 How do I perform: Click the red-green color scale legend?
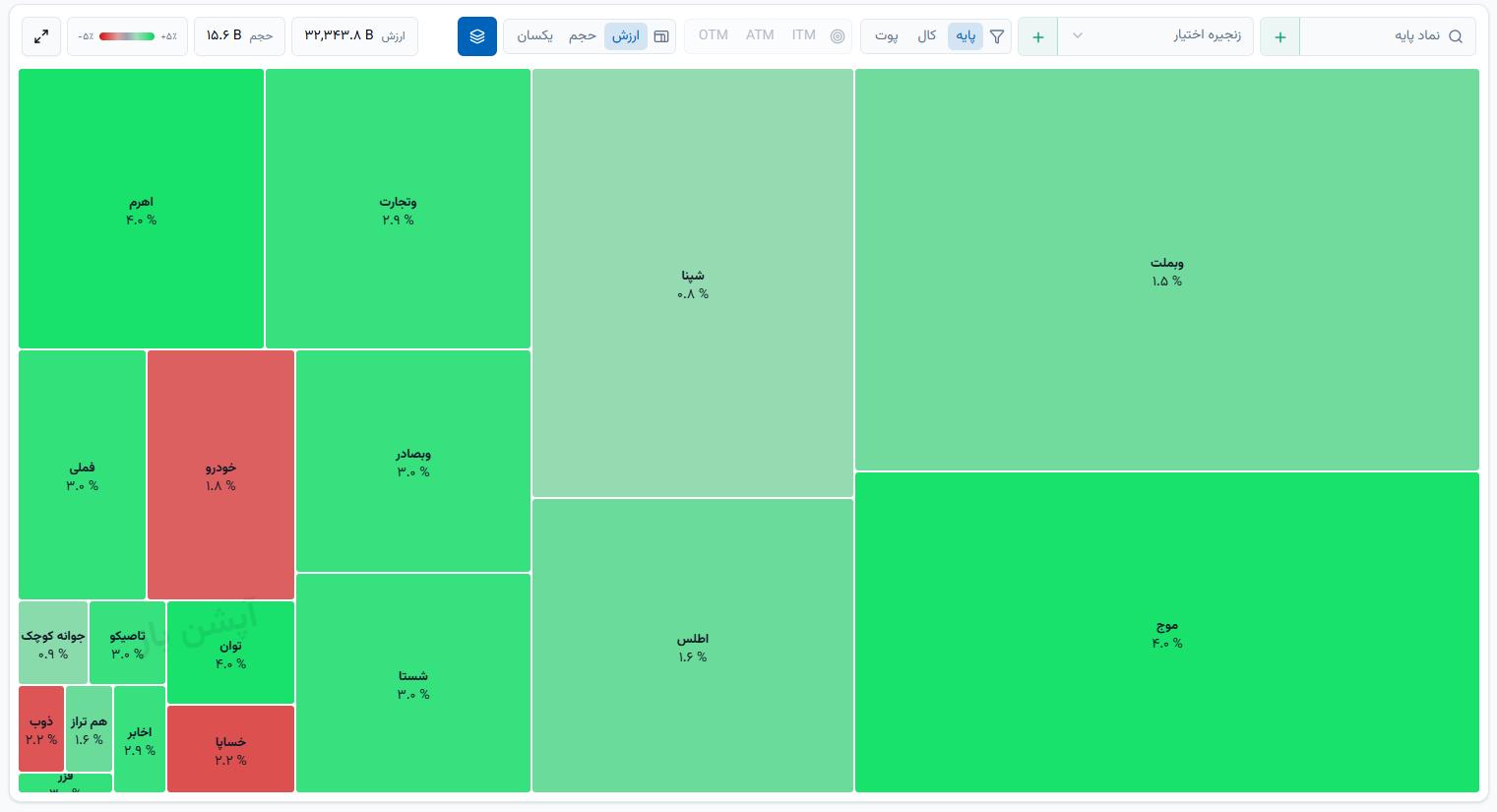[127, 36]
